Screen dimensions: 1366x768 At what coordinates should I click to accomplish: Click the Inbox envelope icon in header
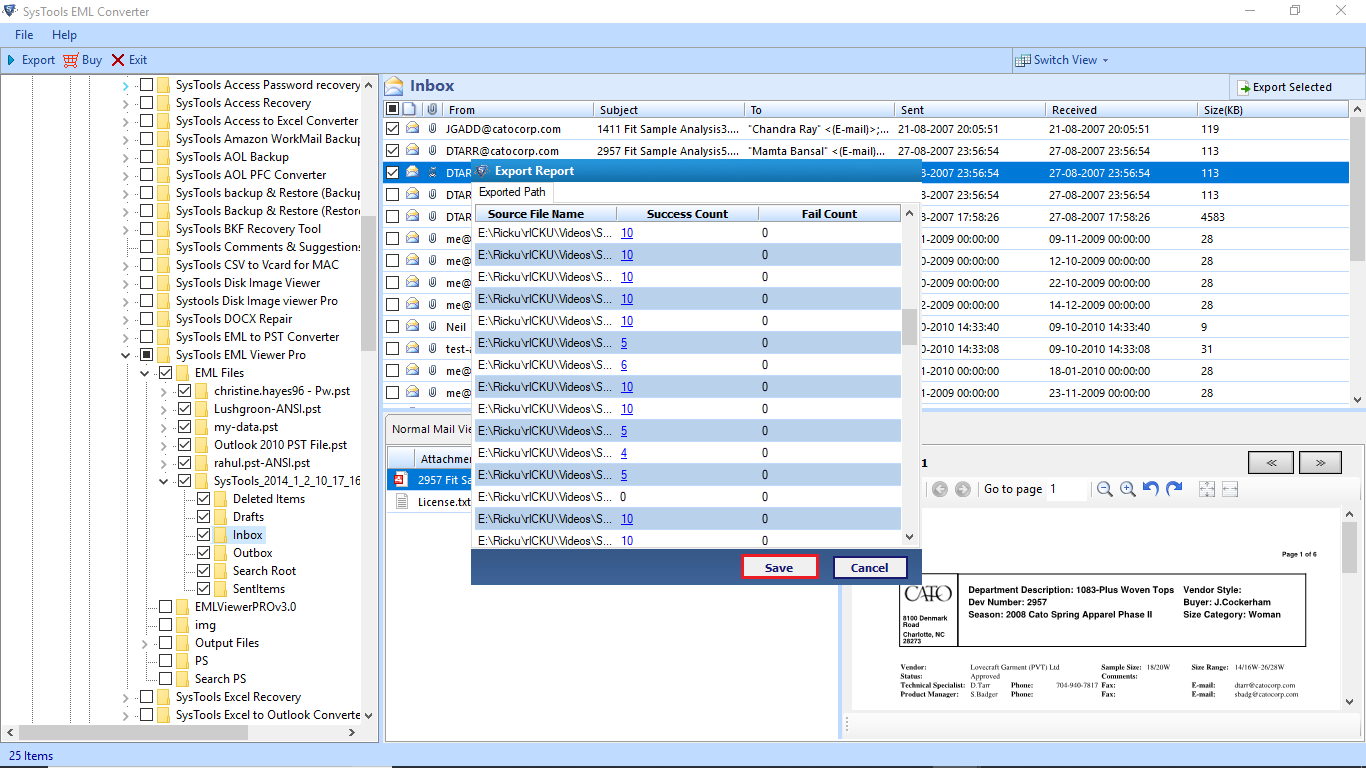394,86
